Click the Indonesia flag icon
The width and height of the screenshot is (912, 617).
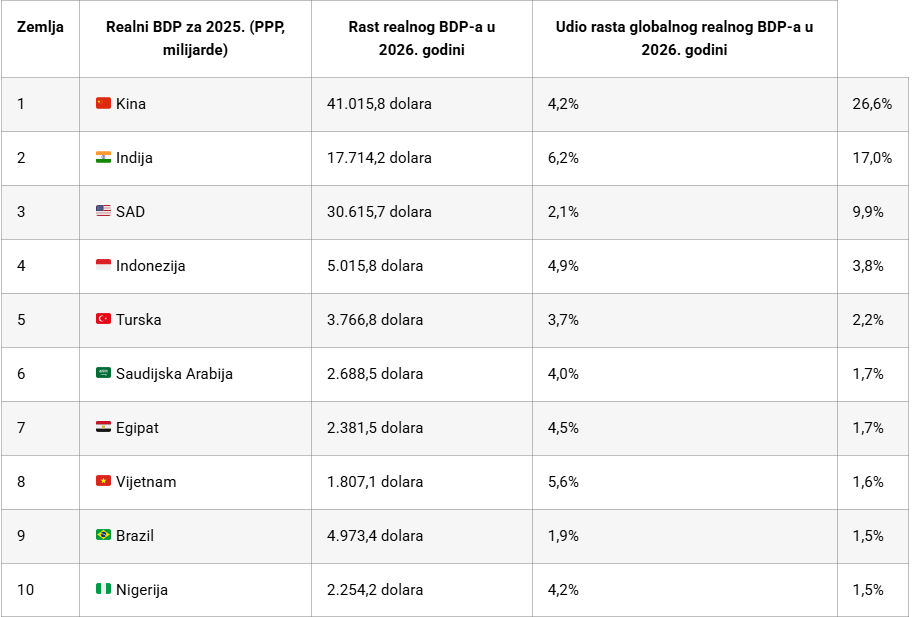pyautogui.click(x=103, y=265)
